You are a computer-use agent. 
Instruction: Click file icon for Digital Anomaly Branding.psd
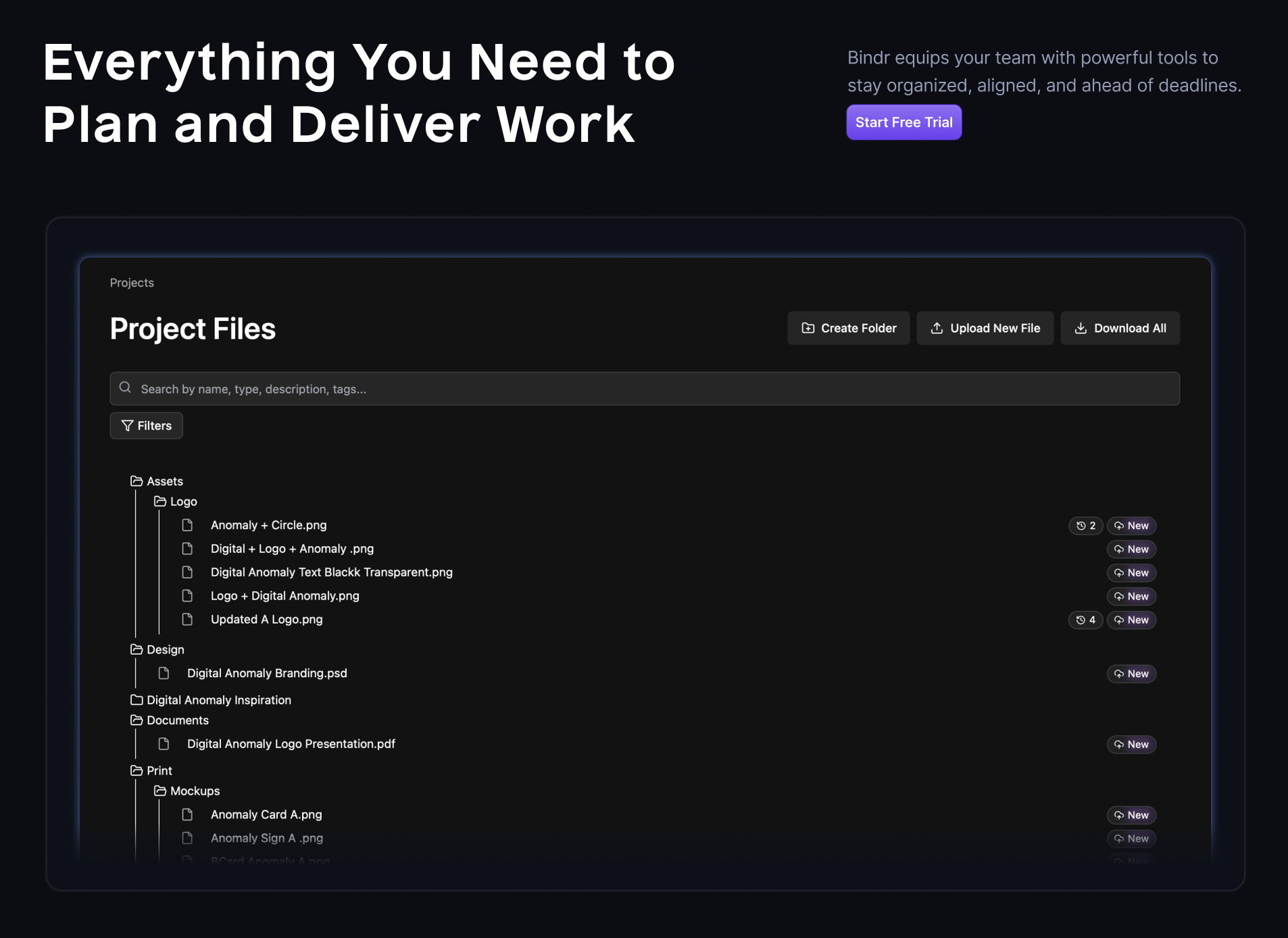(x=164, y=673)
